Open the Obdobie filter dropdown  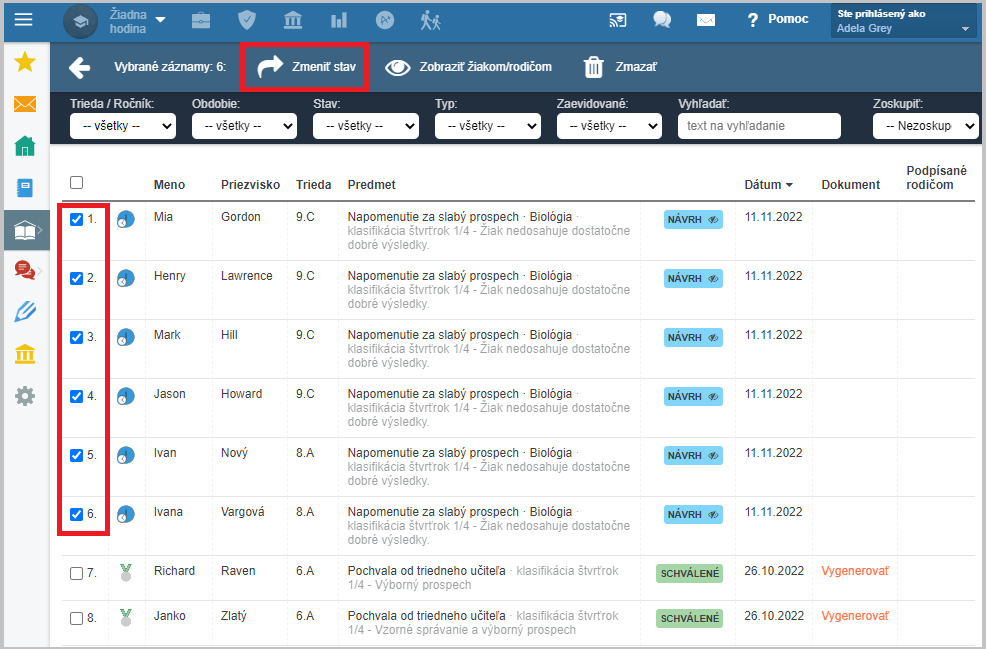(x=244, y=126)
